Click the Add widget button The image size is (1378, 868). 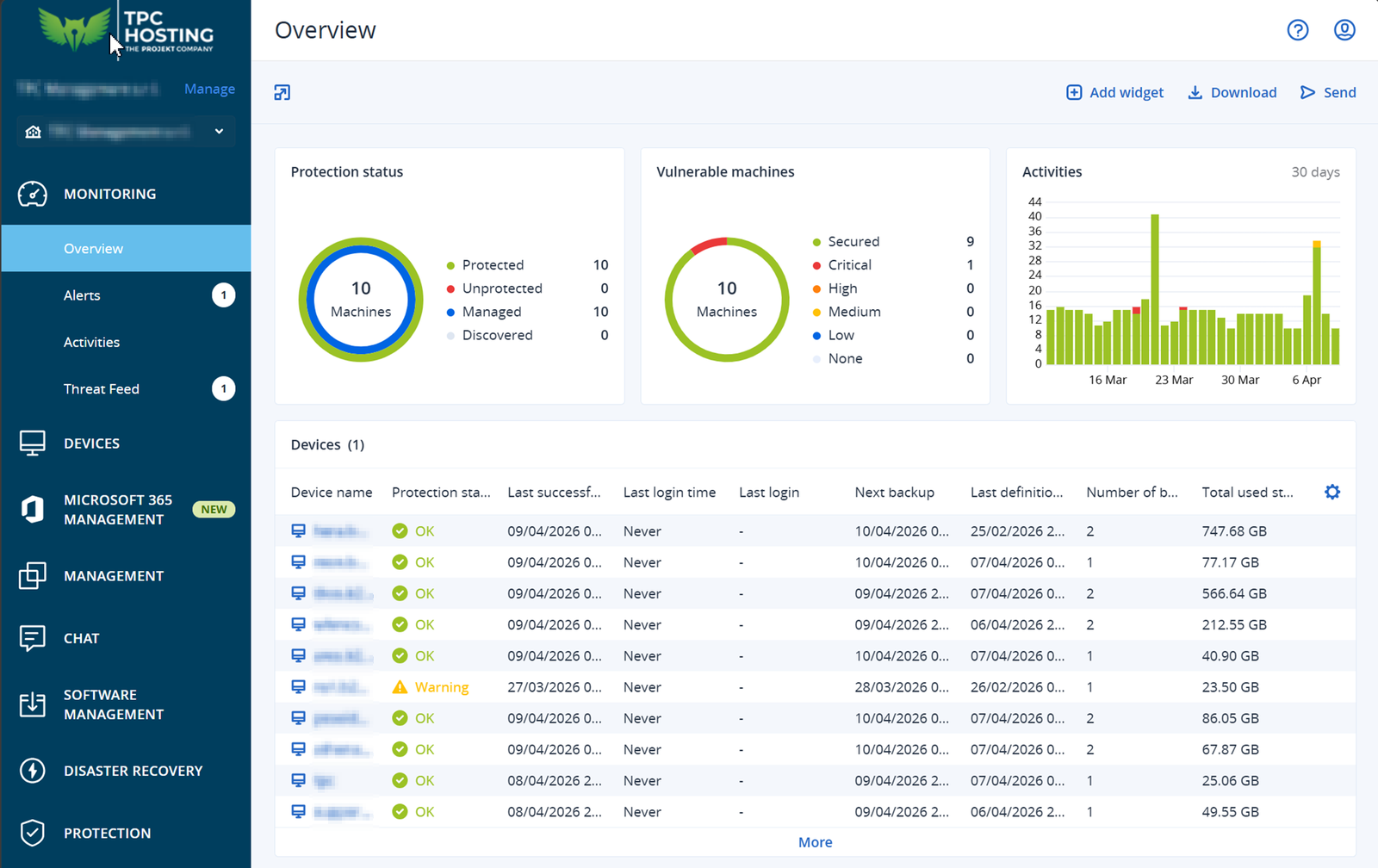pos(1114,93)
